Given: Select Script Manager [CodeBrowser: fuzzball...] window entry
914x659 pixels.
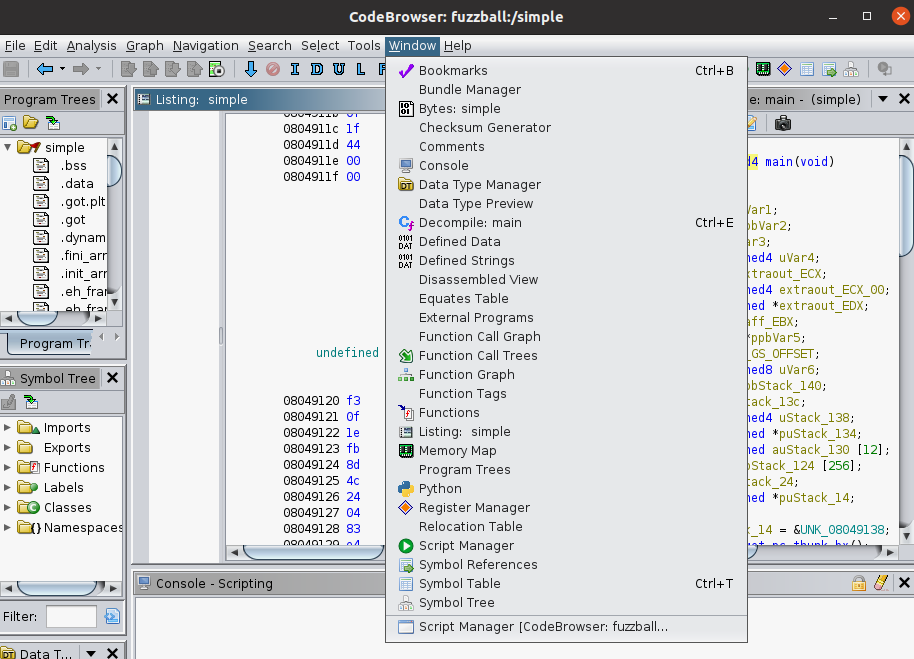Looking at the screenshot, I should click(x=566, y=627).
